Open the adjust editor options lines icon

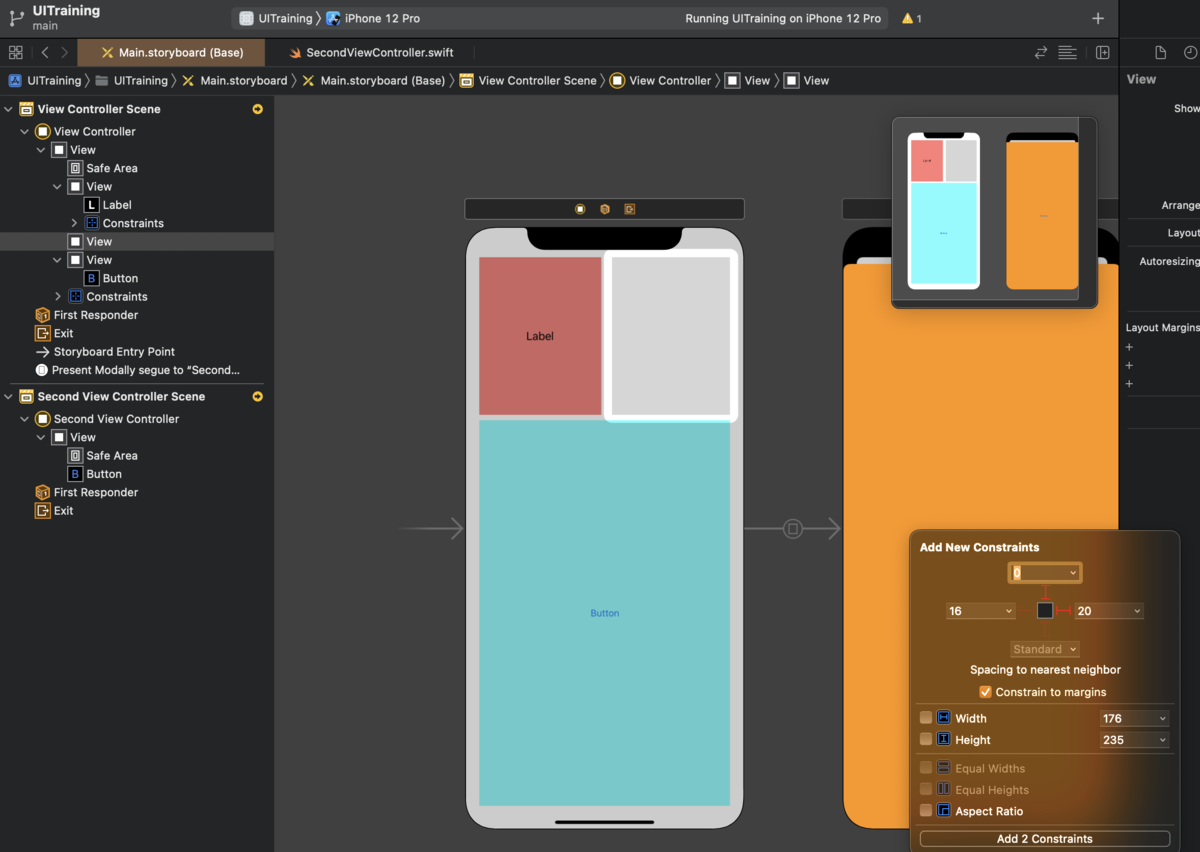point(1068,52)
